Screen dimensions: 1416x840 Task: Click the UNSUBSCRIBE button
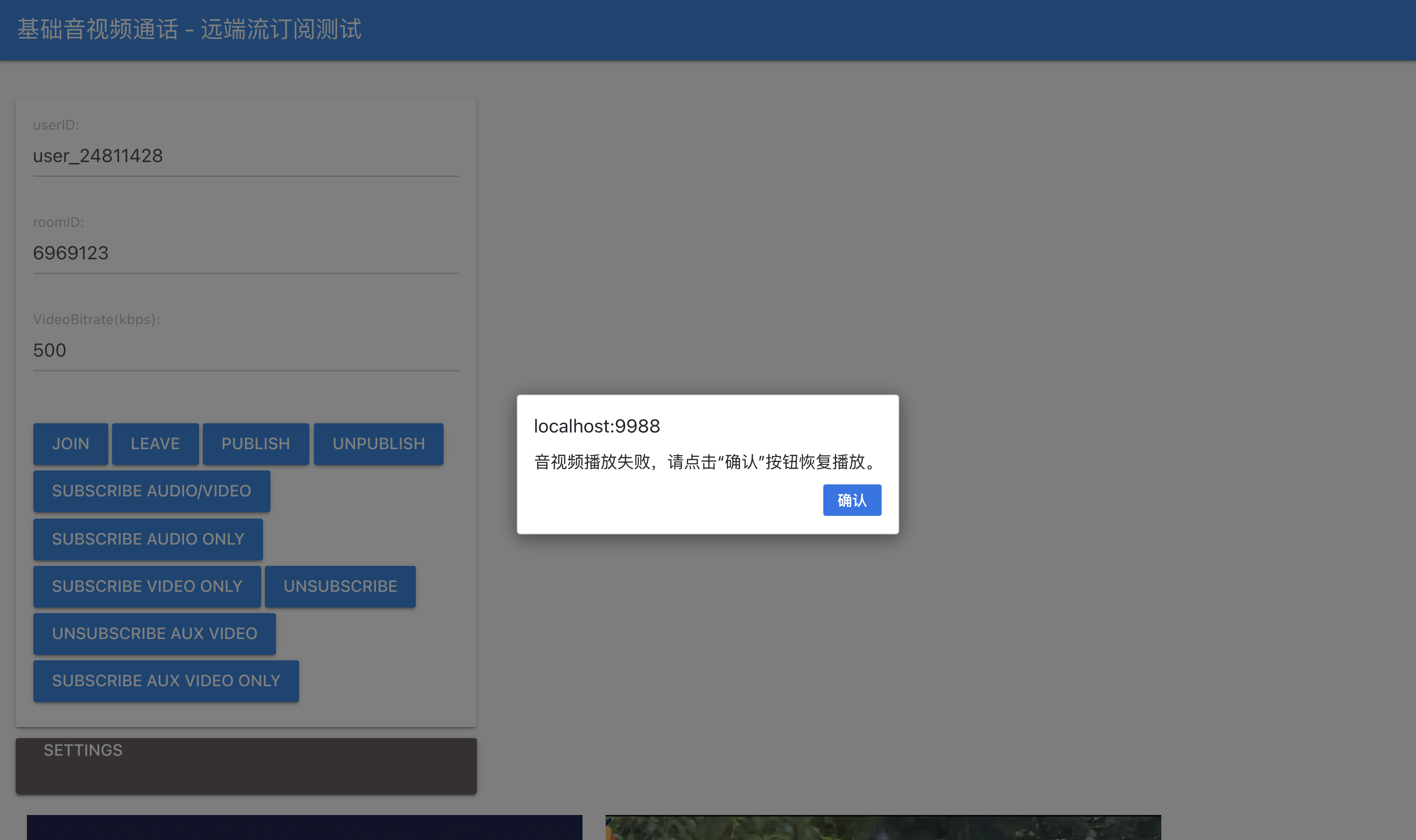coord(339,586)
